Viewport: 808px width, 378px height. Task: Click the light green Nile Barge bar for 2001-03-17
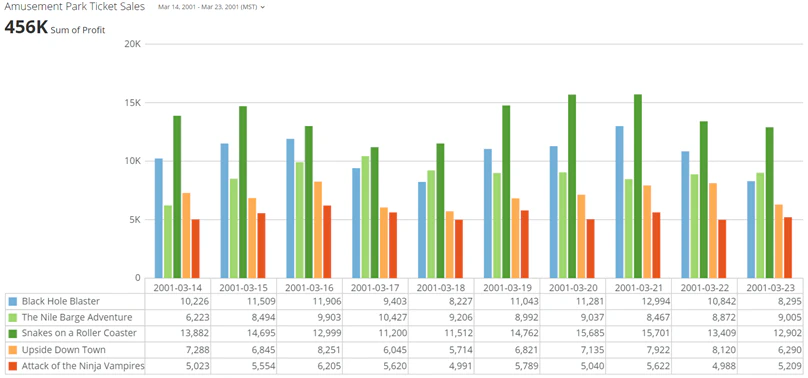(365, 217)
